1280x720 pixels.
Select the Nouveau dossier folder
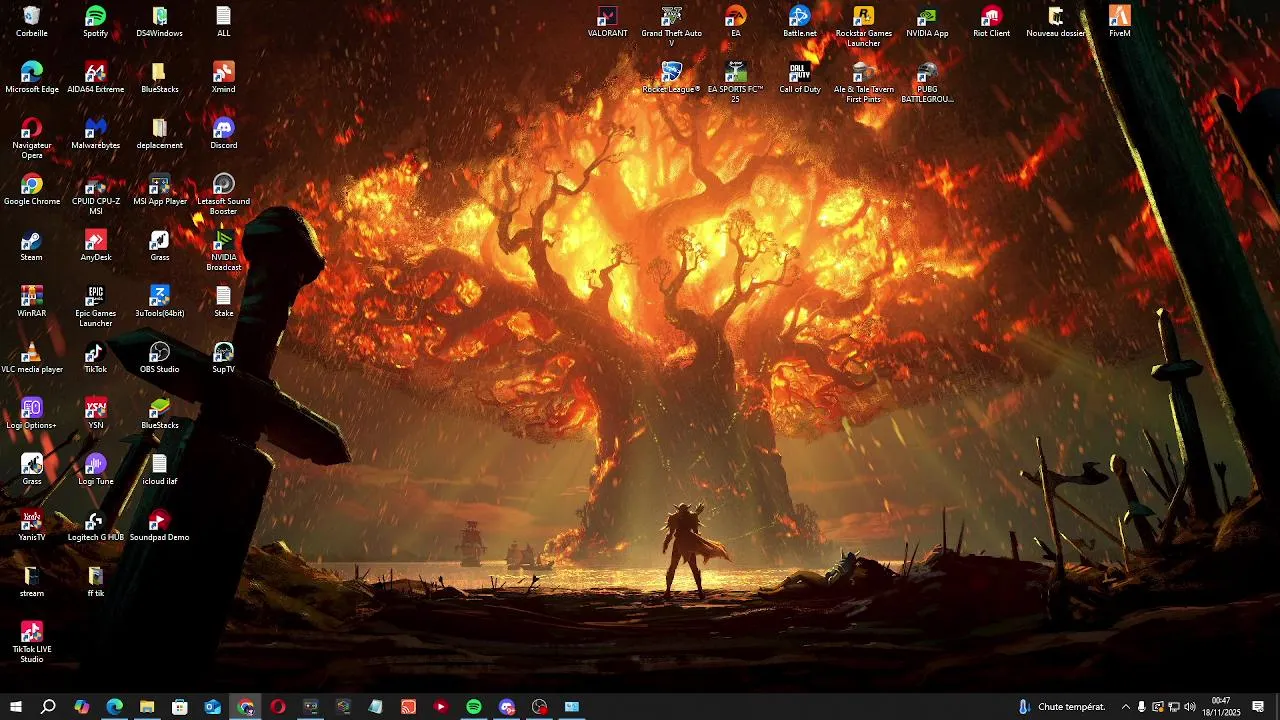click(x=1056, y=22)
